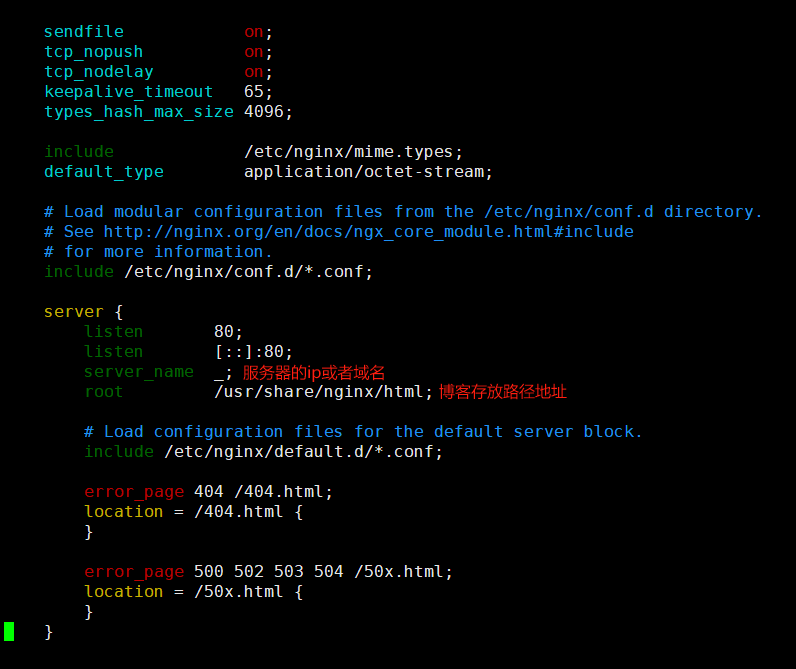Click application/octet-stream default type value
Screen dimensions: 796x669
coord(368,171)
